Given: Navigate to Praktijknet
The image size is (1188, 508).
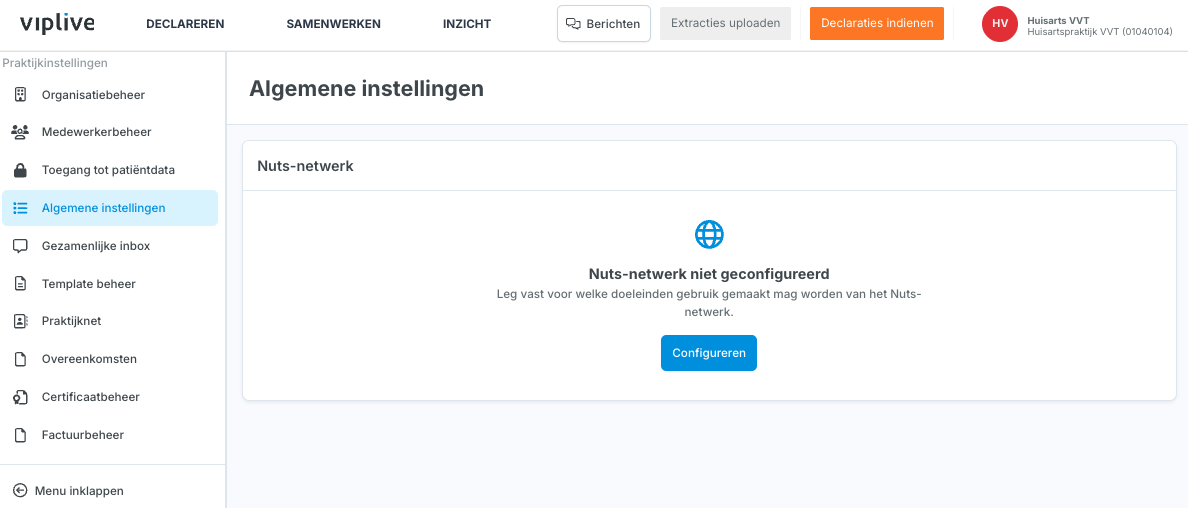Looking at the screenshot, I should (110, 321).
